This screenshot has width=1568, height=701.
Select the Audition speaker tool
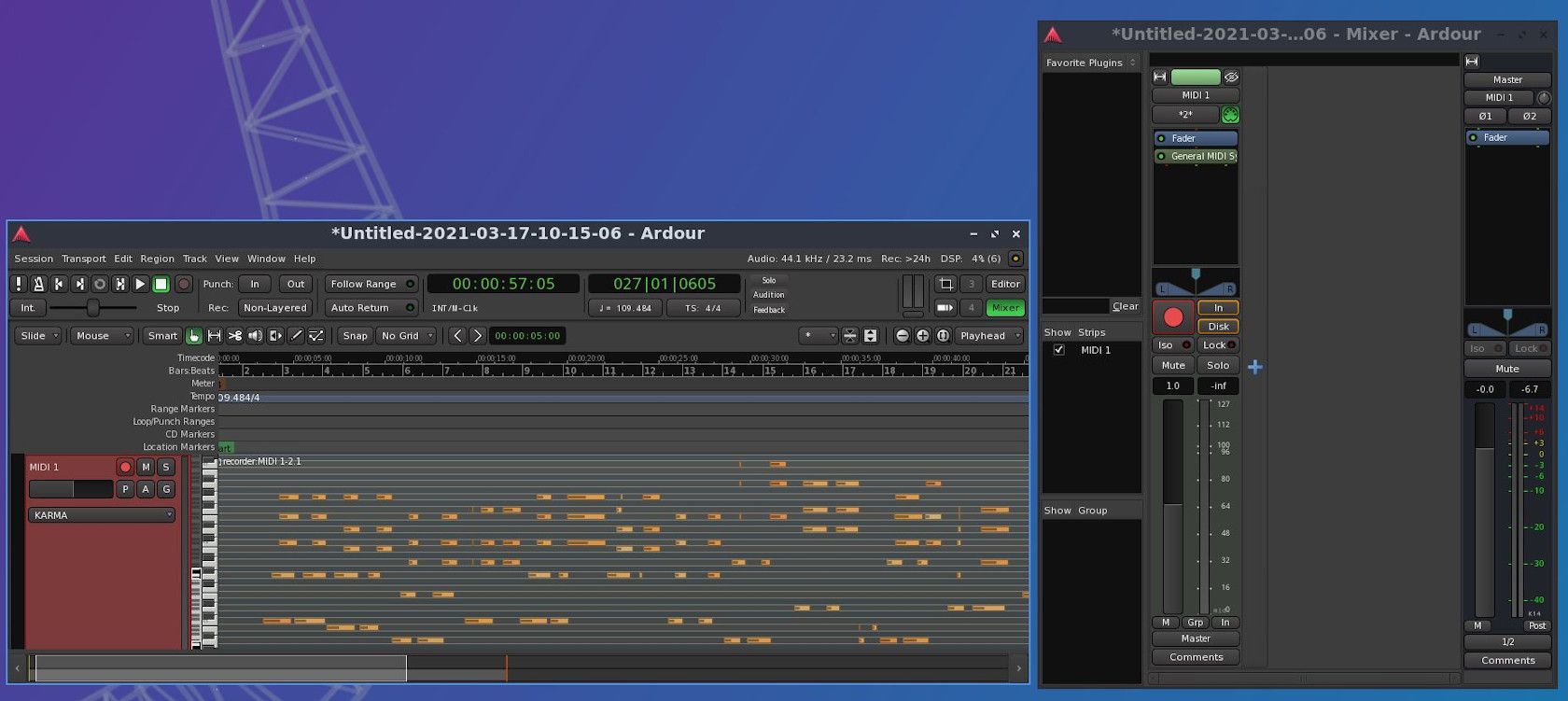click(x=255, y=336)
